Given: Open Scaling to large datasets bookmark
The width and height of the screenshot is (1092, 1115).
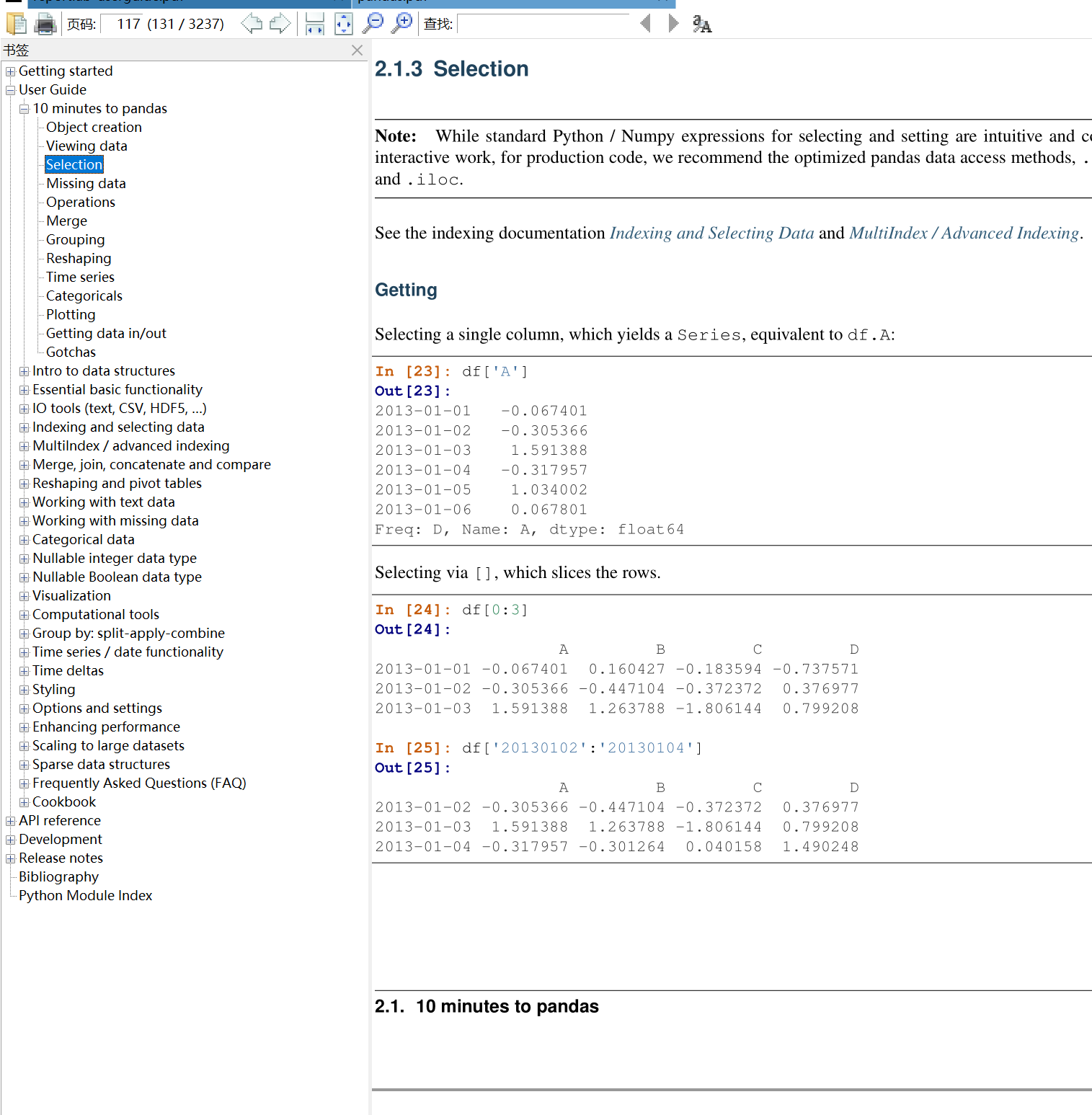Looking at the screenshot, I should [108, 745].
